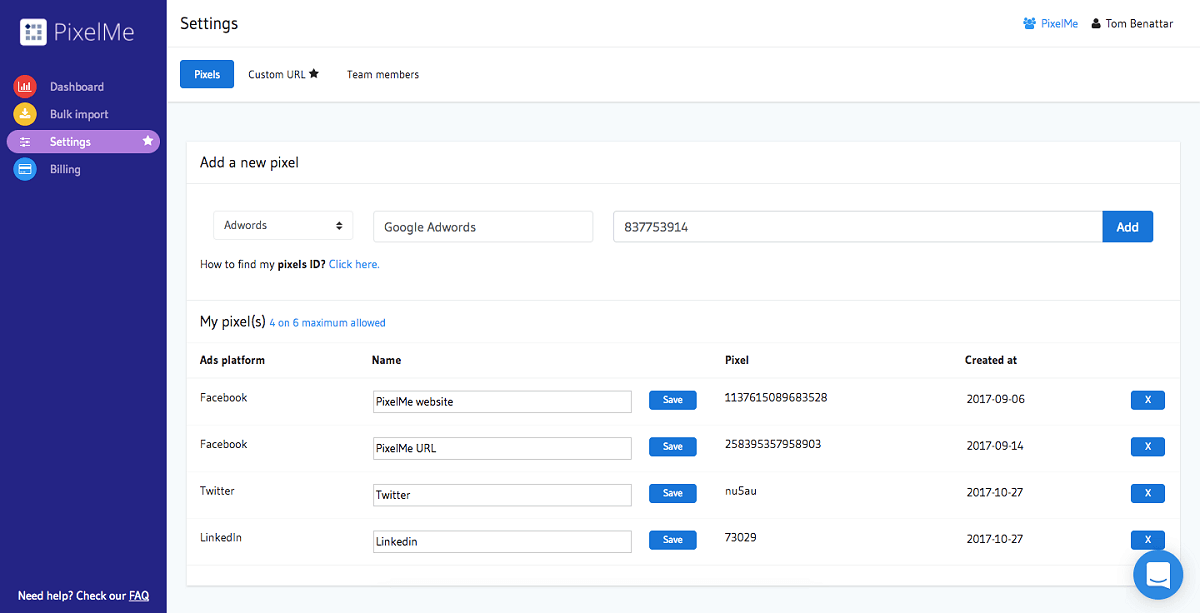Open the FAQ link
Viewport: 1200px width, 613px height.
click(139, 596)
